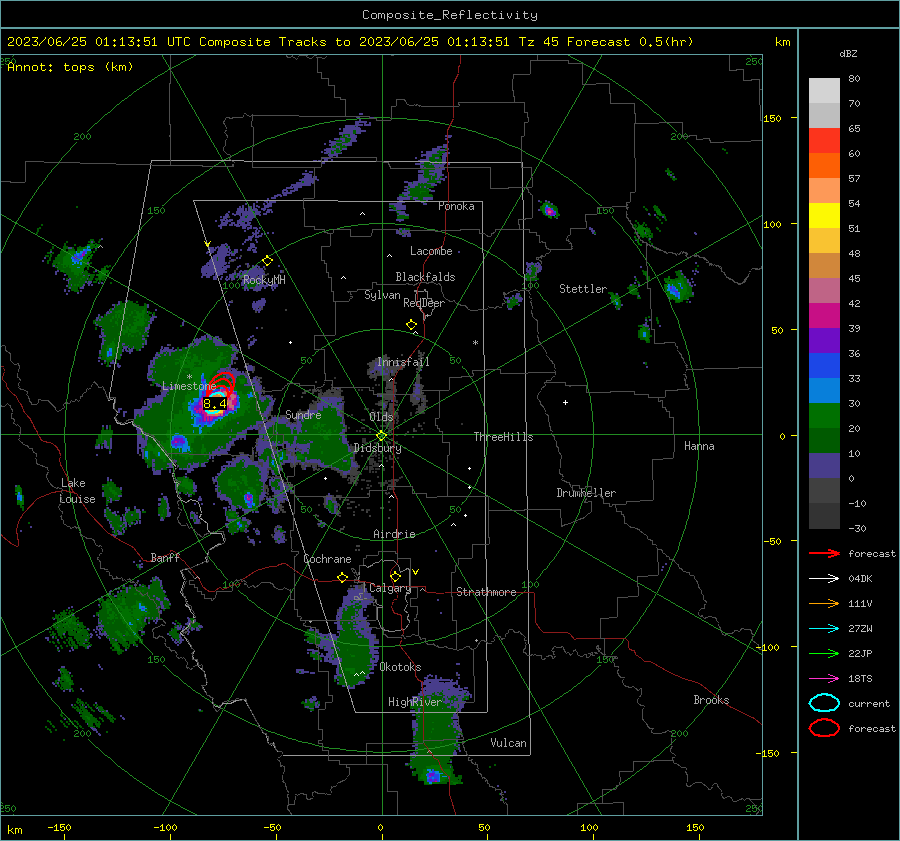
Task: Click the 'Annot: tops (km)' annotation label
Action: pyautogui.click(x=70, y=67)
